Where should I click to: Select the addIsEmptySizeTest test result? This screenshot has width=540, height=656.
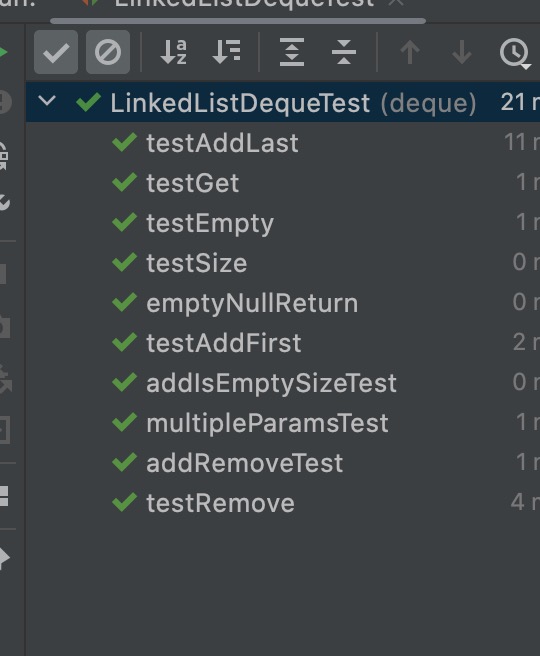click(283, 383)
